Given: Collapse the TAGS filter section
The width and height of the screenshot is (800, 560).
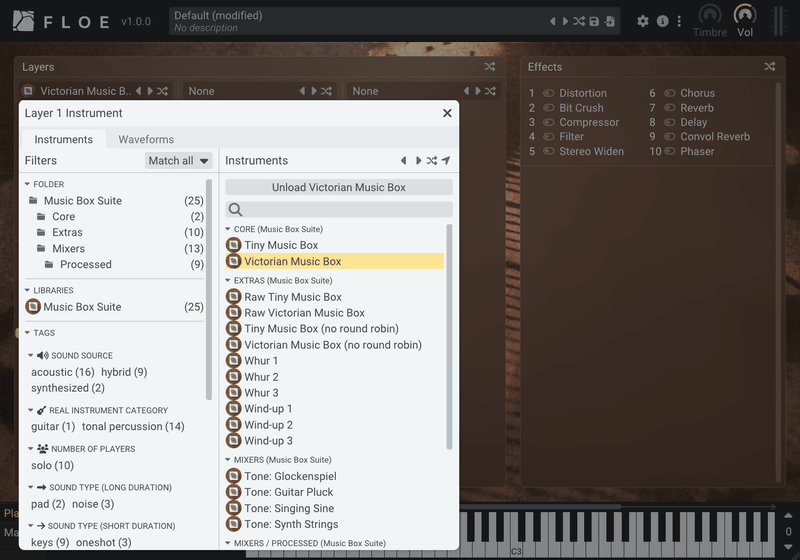Looking at the screenshot, I should 27,333.
